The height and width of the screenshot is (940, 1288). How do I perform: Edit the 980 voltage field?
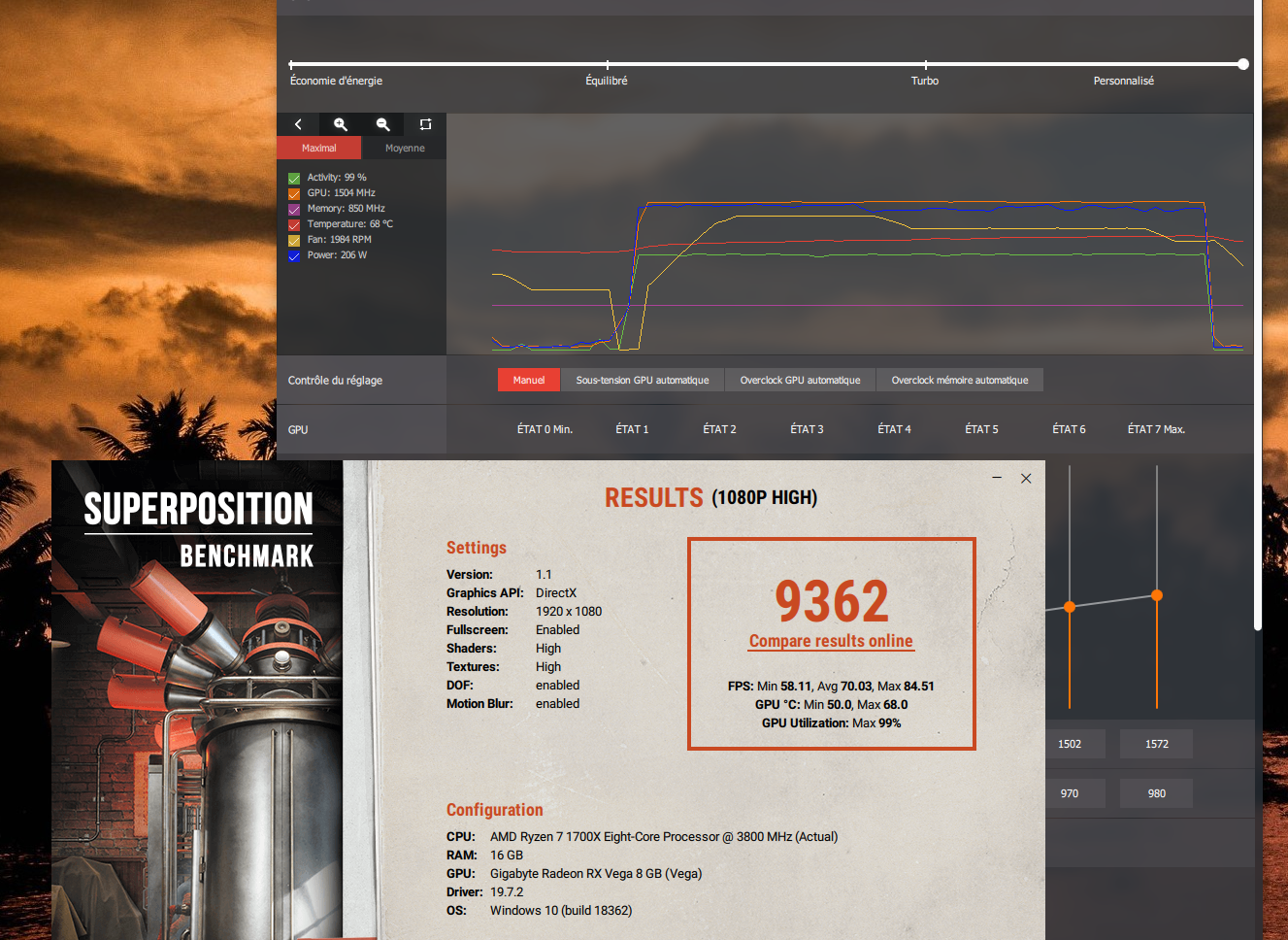tap(1156, 793)
